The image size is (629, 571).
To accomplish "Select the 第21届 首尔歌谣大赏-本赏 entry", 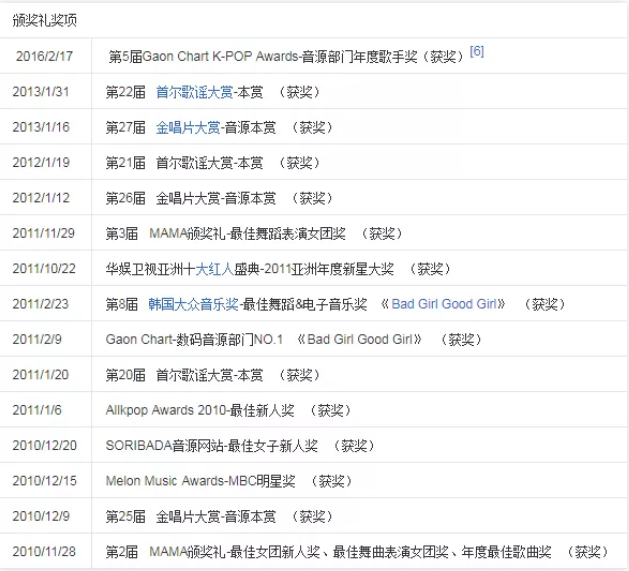I will 213,163.
